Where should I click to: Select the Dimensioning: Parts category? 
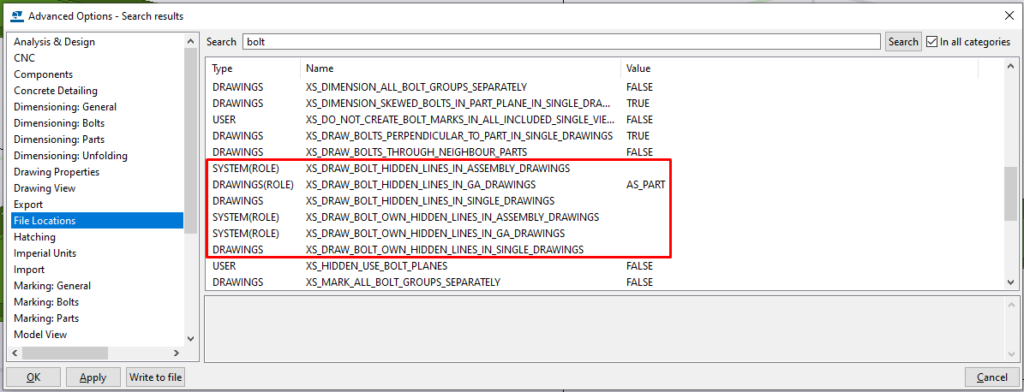click(x=59, y=139)
